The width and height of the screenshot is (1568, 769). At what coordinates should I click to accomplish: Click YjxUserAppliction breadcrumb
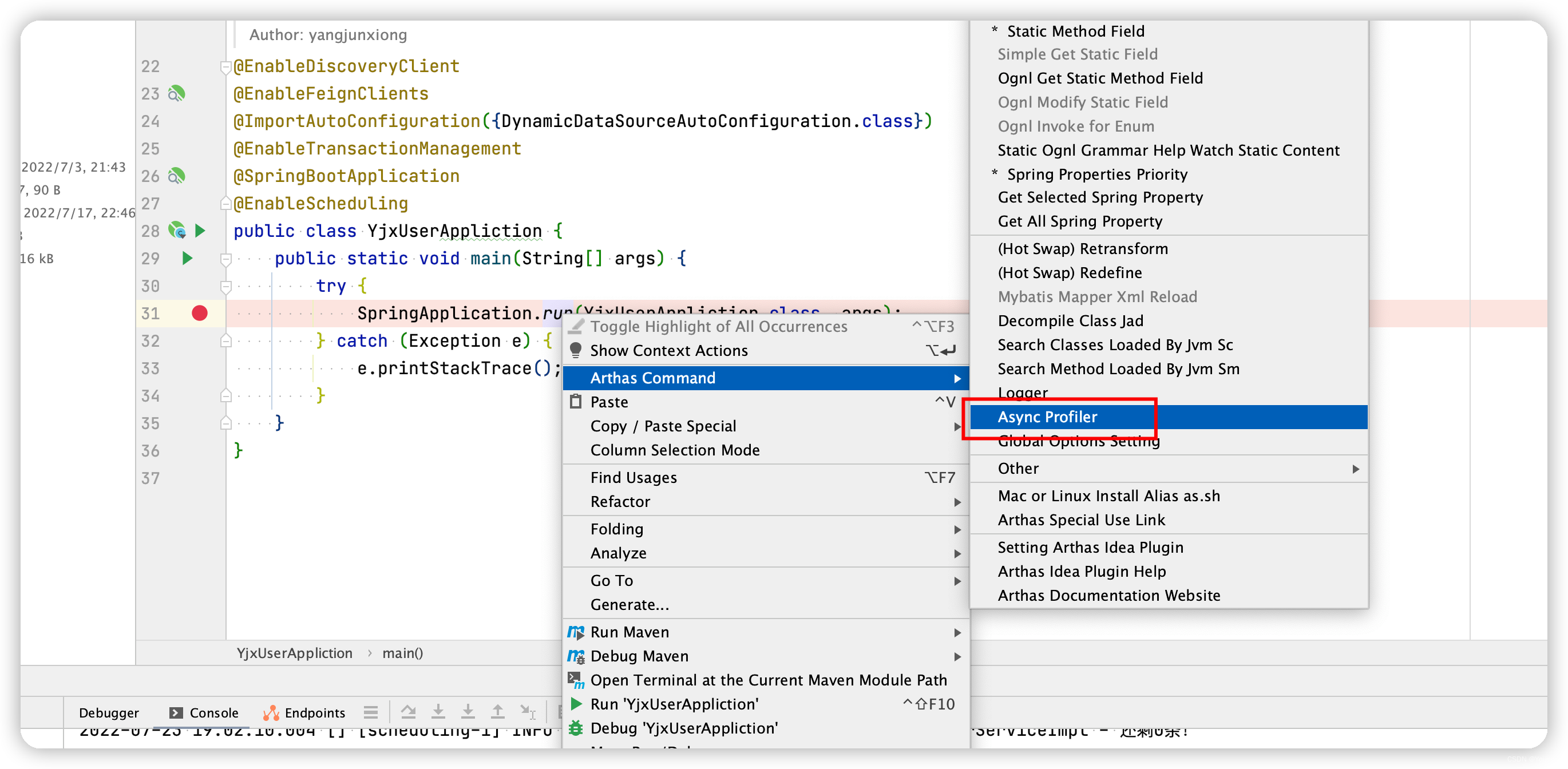(295, 653)
